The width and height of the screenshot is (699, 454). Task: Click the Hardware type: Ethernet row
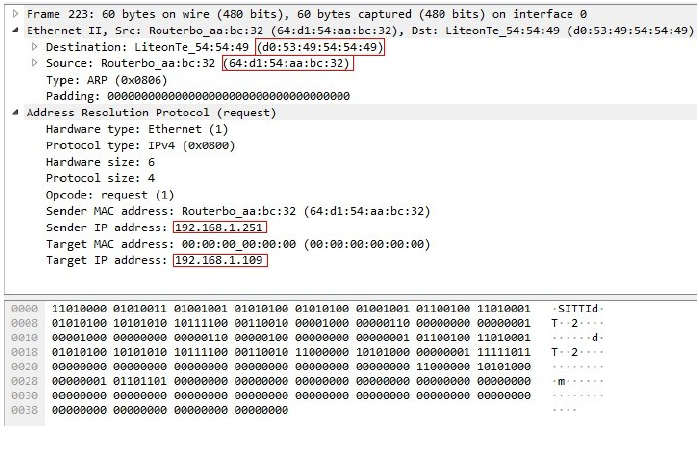click(x=137, y=129)
